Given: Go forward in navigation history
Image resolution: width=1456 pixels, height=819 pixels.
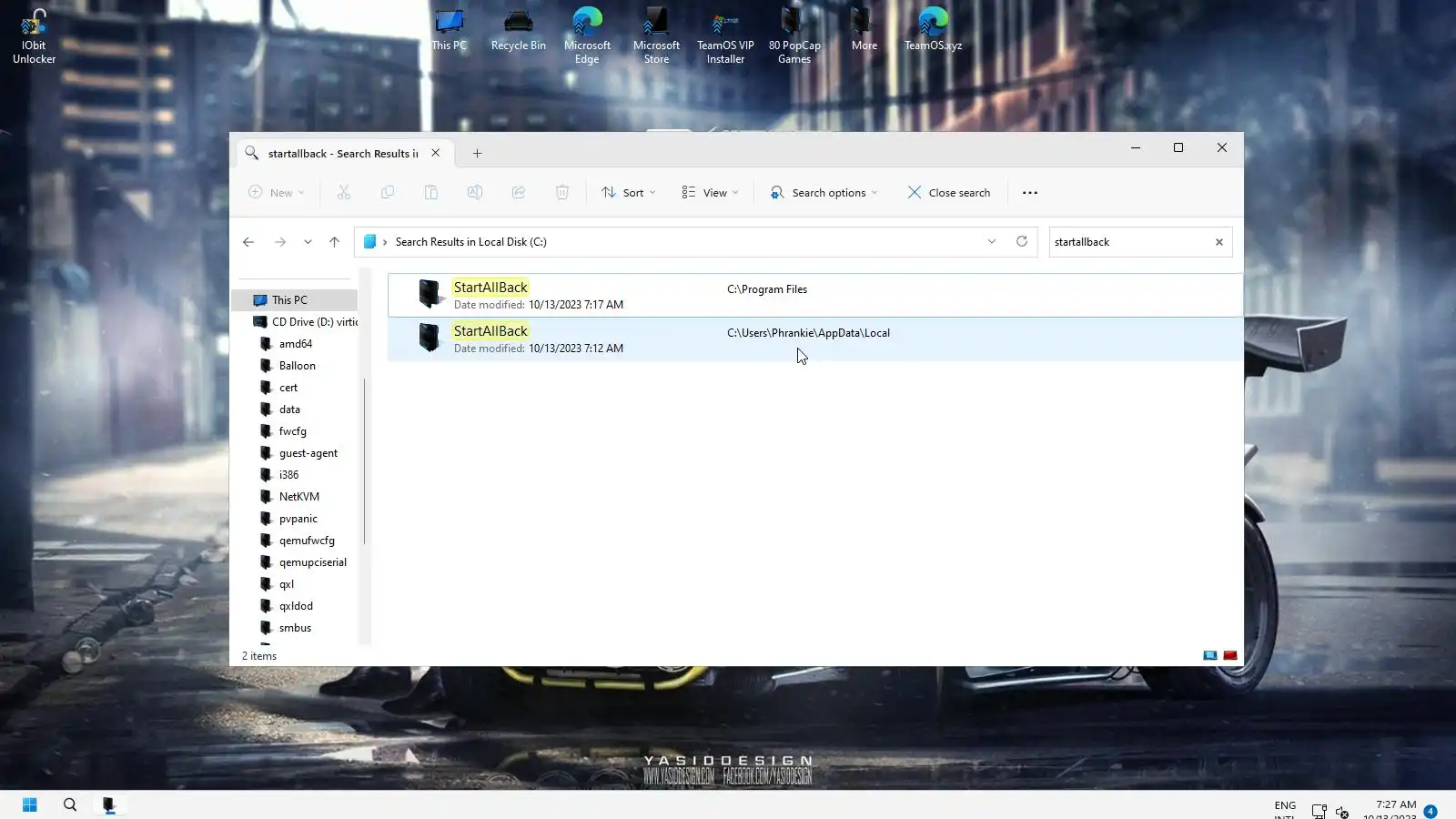Looking at the screenshot, I should pyautogui.click(x=280, y=242).
